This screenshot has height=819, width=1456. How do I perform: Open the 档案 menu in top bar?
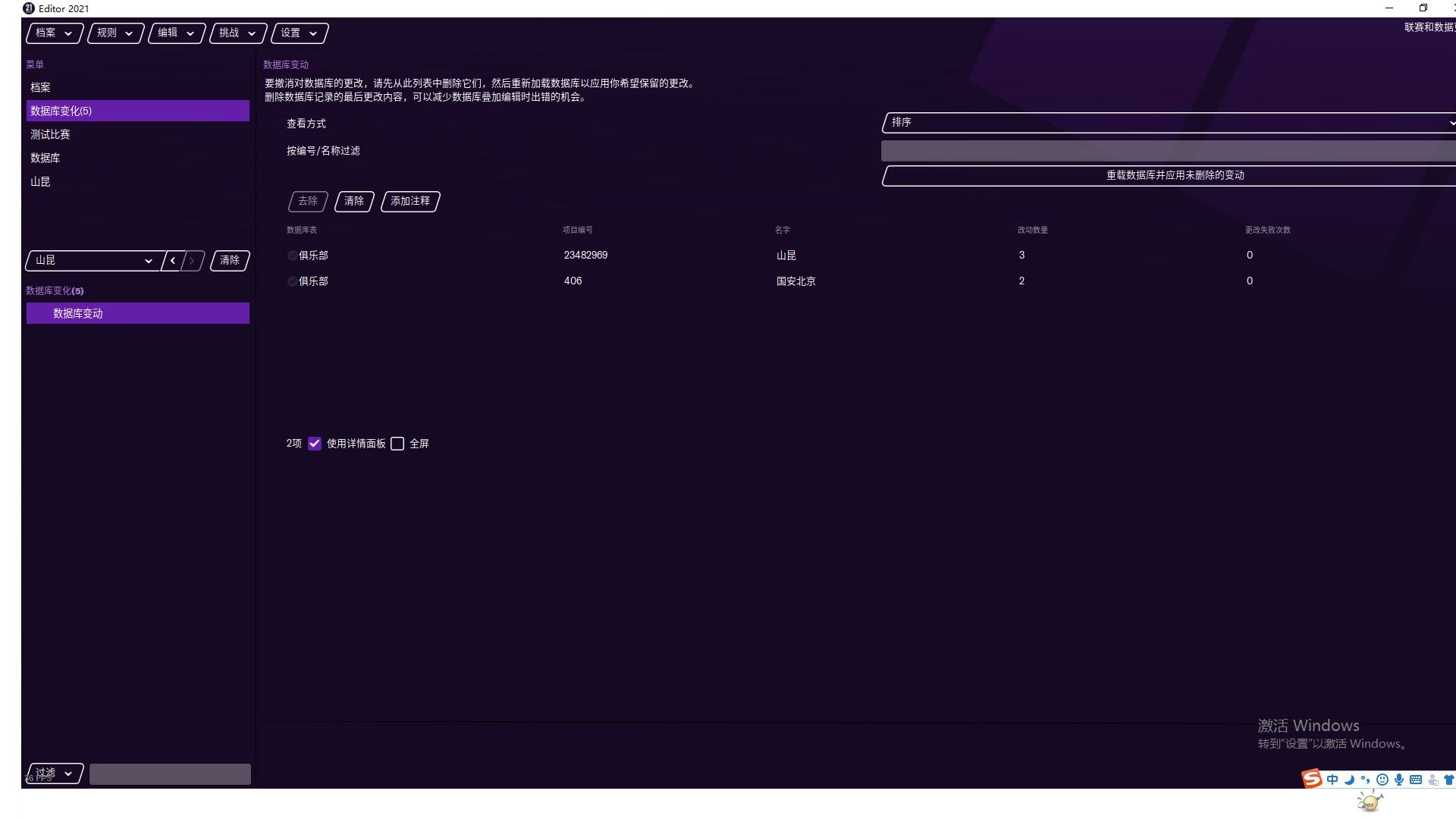pyautogui.click(x=54, y=33)
